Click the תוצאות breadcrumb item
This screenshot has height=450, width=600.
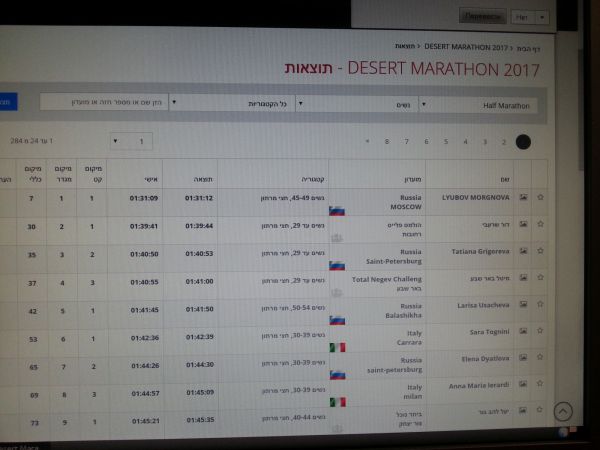pos(405,46)
